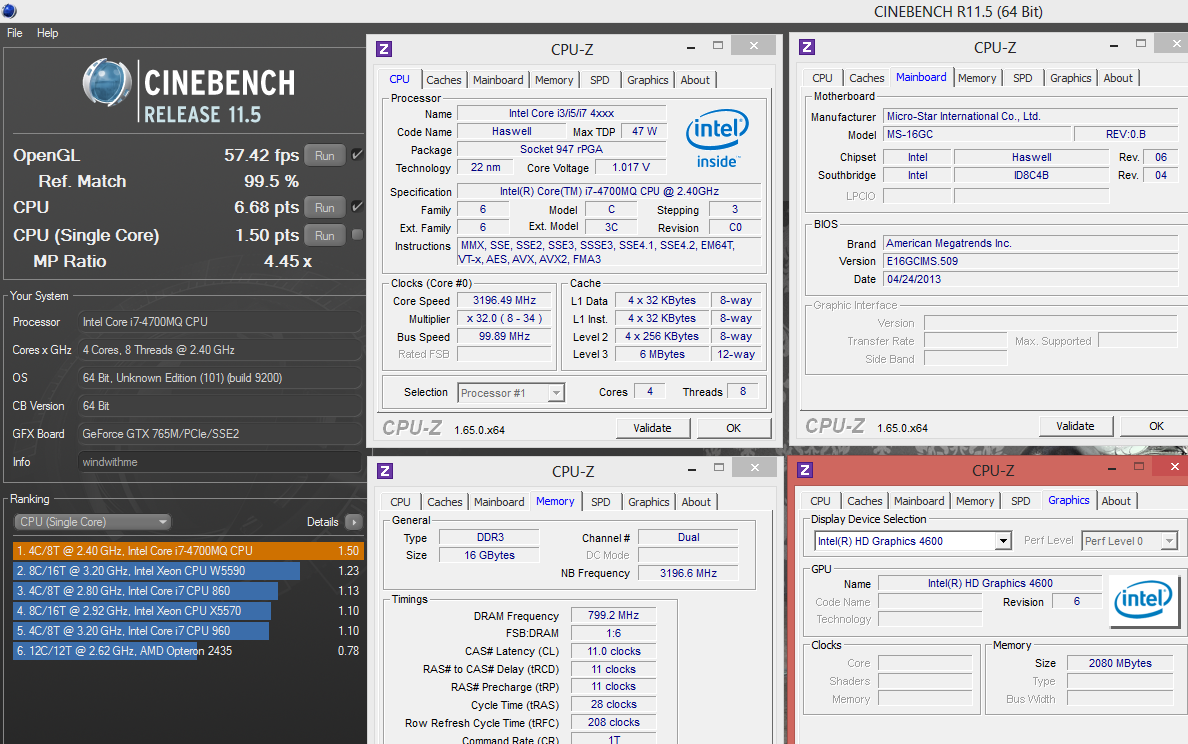Run the CPU benchmark
The width and height of the screenshot is (1188, 744).
tap(324, 207)
